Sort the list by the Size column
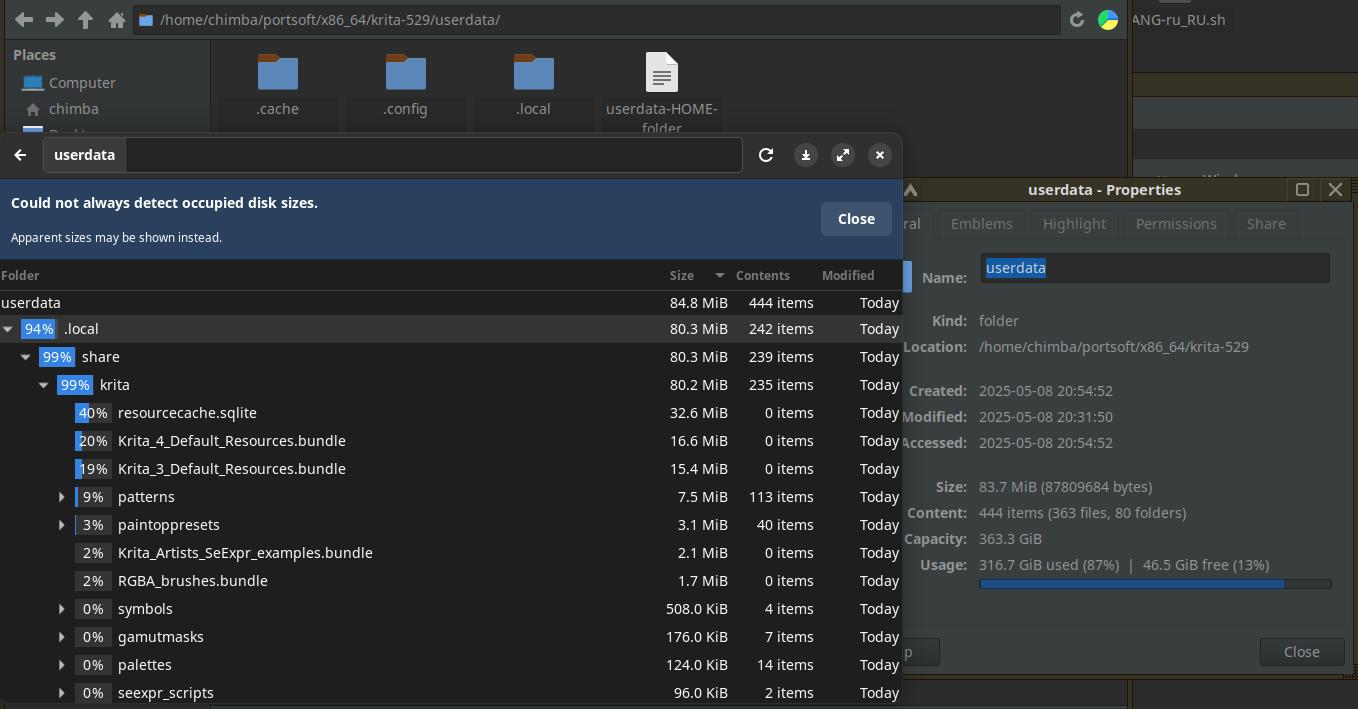This screenshot has width=1358, height=709. (682, 275)
